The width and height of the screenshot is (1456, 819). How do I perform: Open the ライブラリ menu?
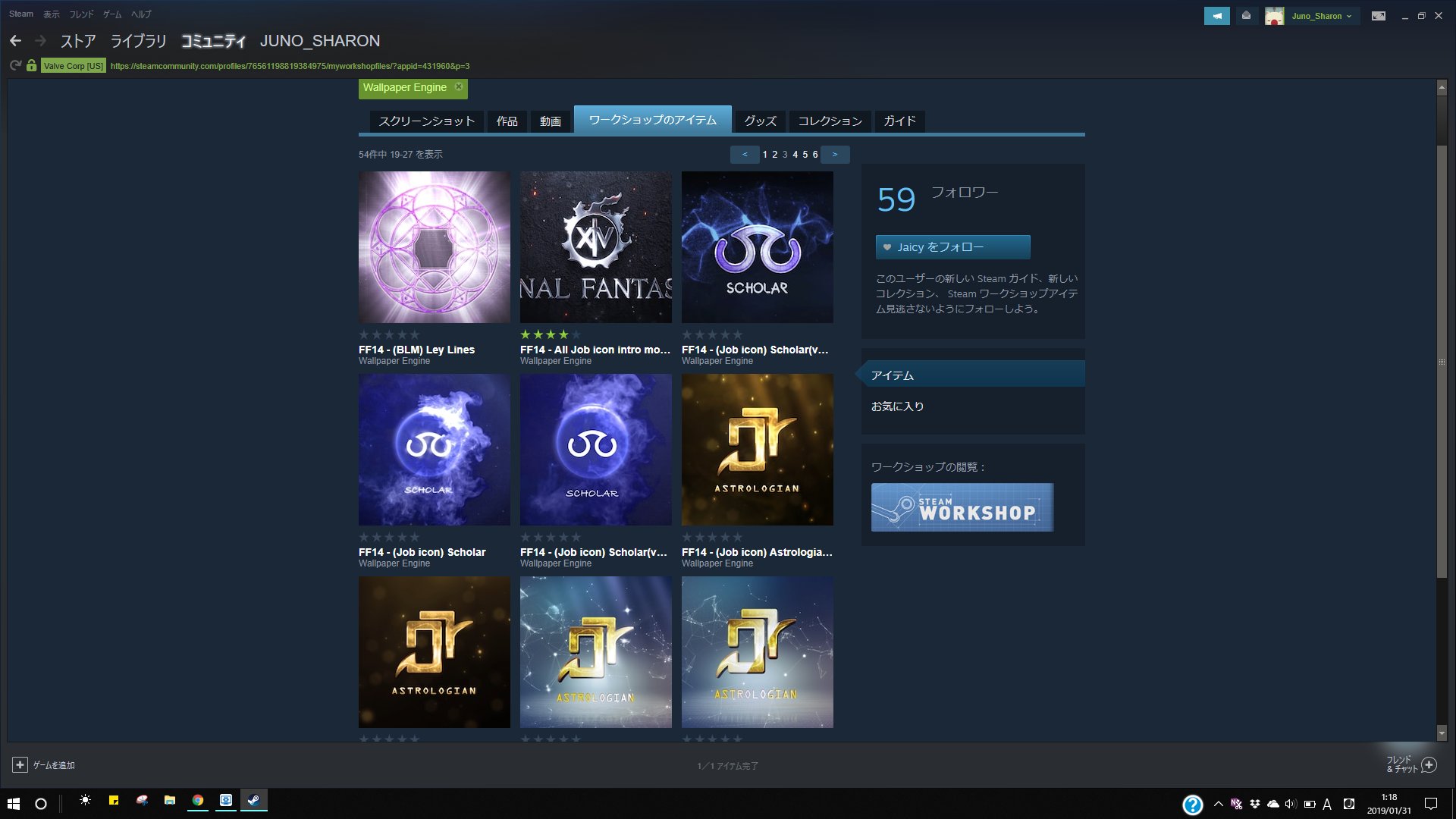[138, 41]
